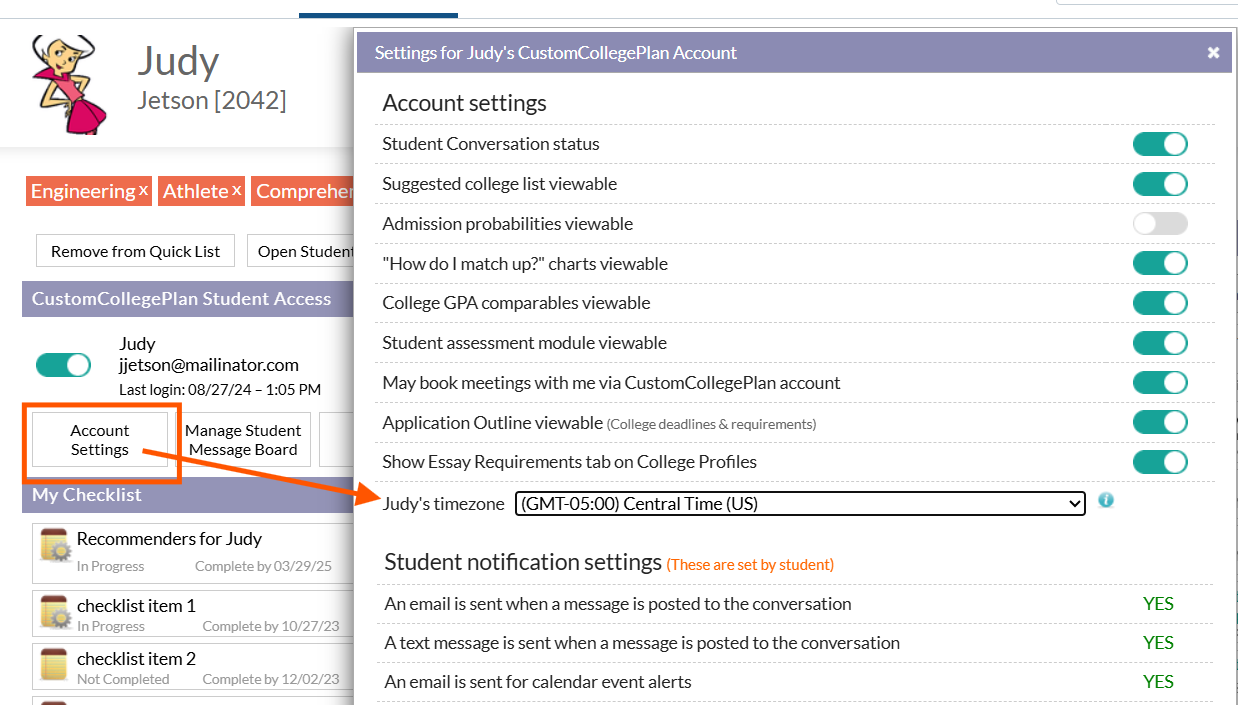Open Recommenders for Judy checklist item
The image size is (1238, 705).
(x=193, y=553)
